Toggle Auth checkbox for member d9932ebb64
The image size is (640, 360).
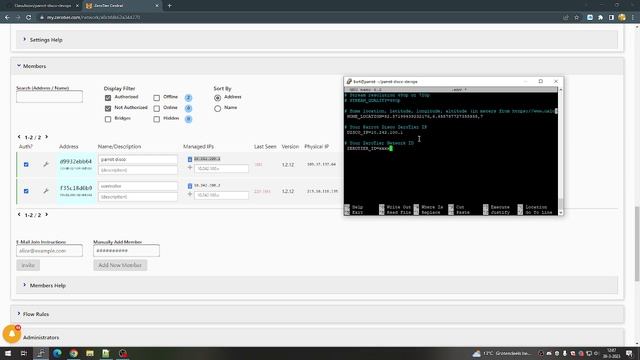26,164
